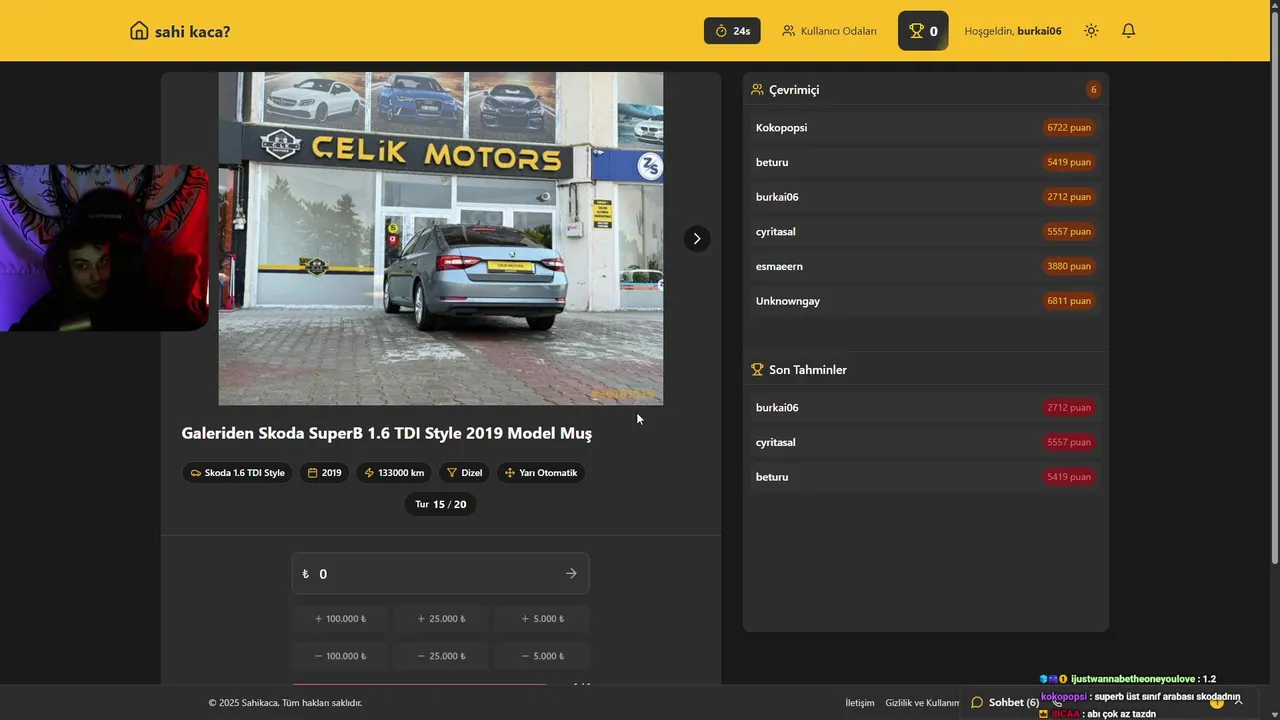This screenshot has height=720, width=1280.
Task: Select cyritasal in the Çevrimiçi online list
Action: click(x=925, y=231)
